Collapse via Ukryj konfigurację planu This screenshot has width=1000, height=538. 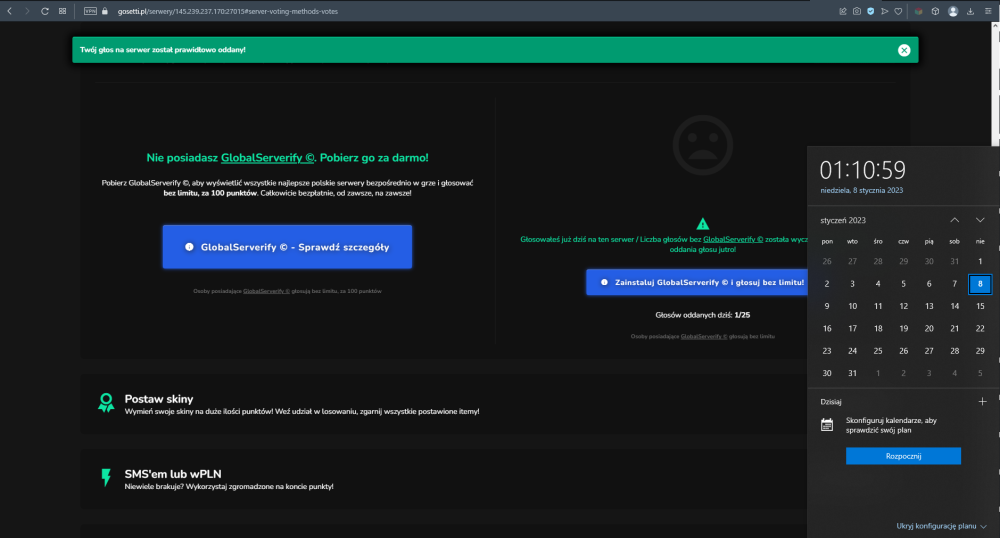click(941, 526)
